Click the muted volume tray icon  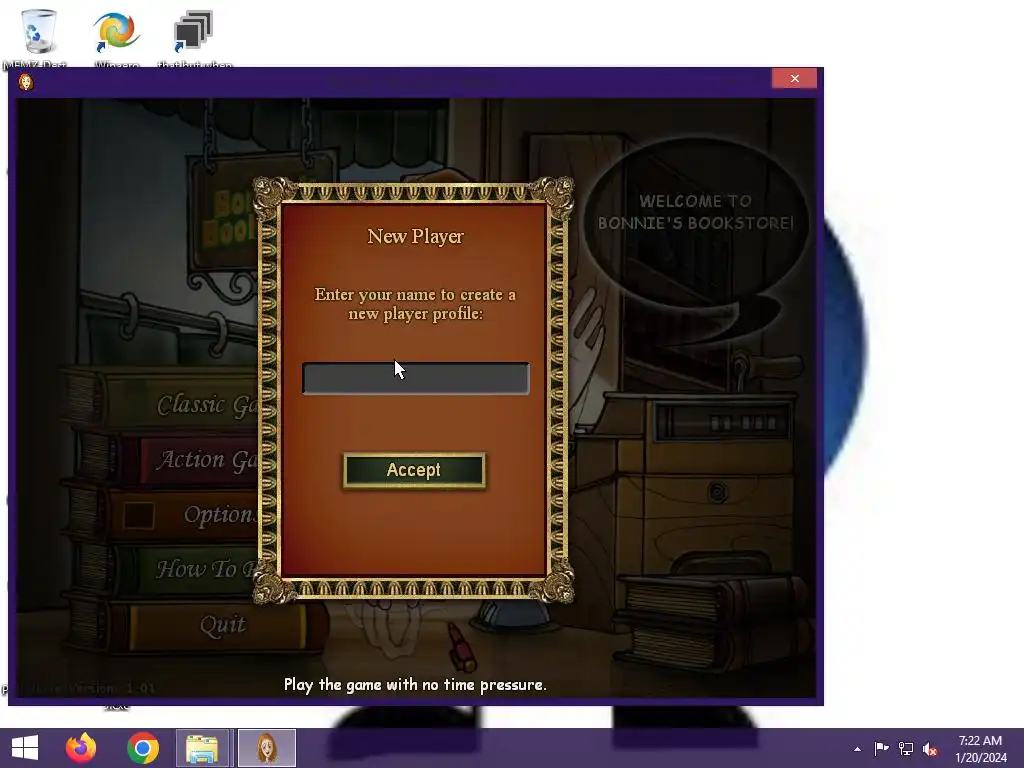click(x=930, y=749)
